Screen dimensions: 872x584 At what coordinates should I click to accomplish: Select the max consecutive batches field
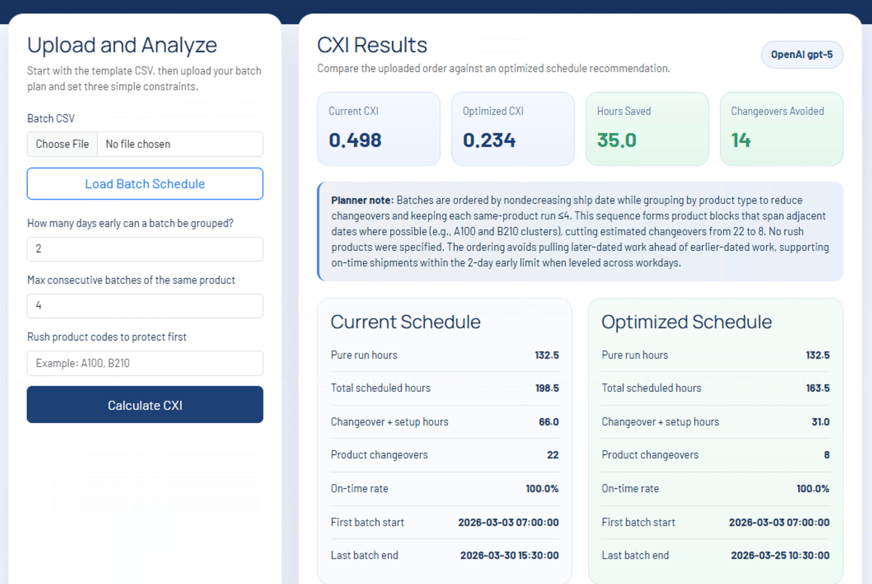(x=145, y=306)
